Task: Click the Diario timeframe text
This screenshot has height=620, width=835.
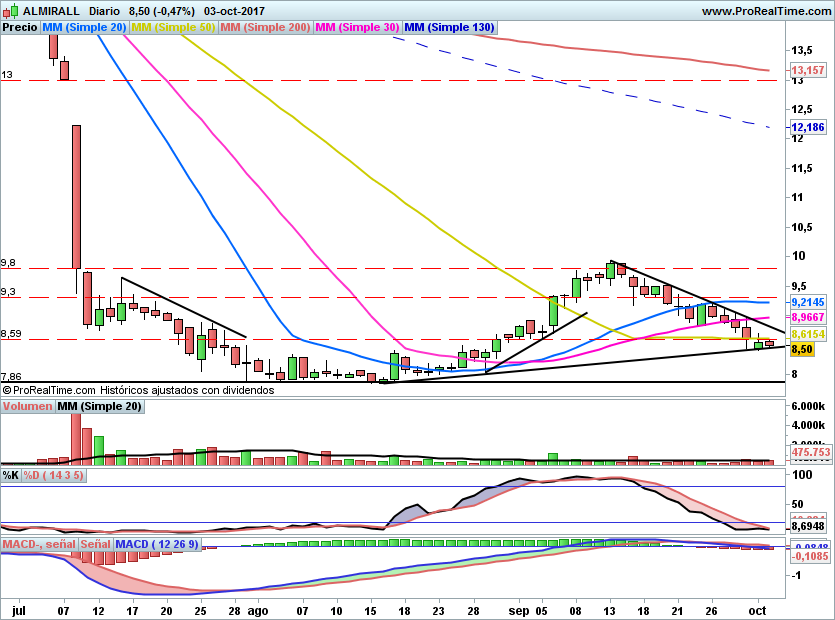Action: [x=104, y=11]
